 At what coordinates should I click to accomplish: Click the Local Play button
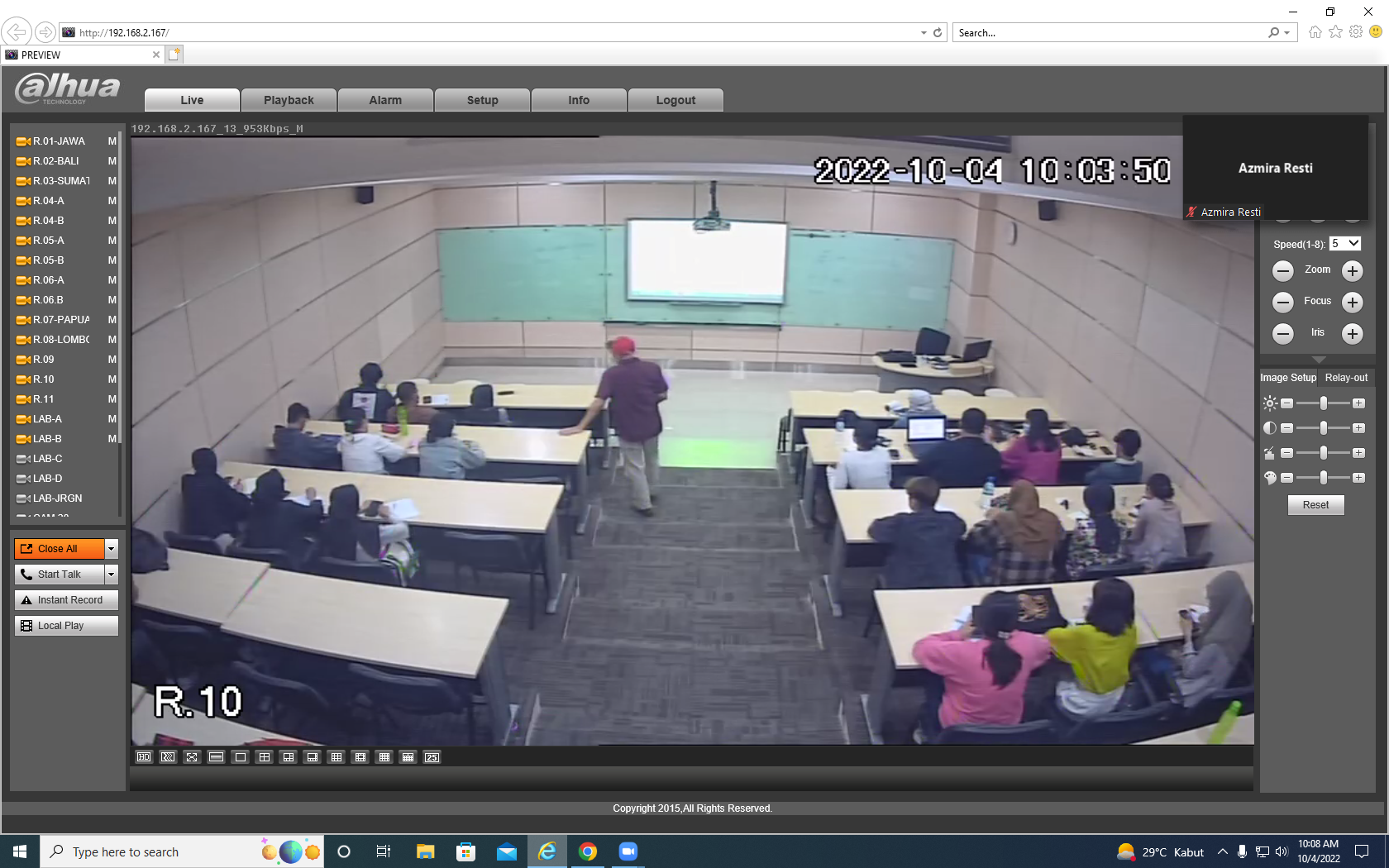pos(66,626)
